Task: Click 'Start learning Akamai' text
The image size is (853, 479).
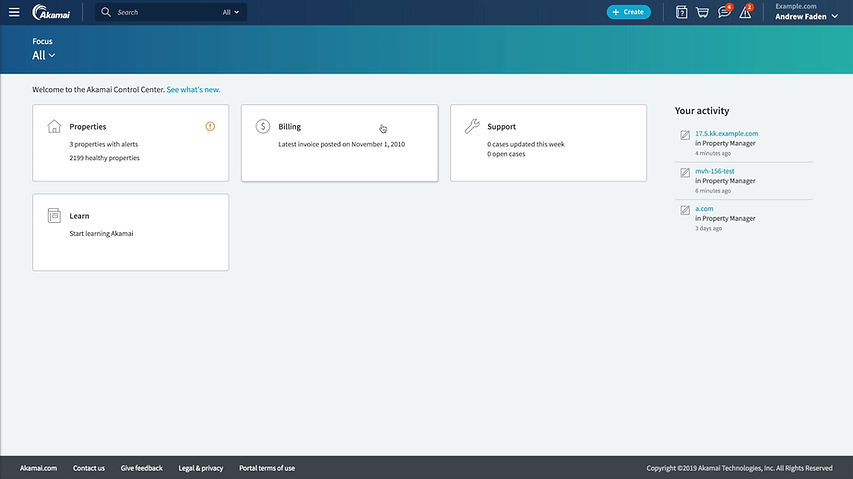Action: pyautogui.click(x=101, y=233)
